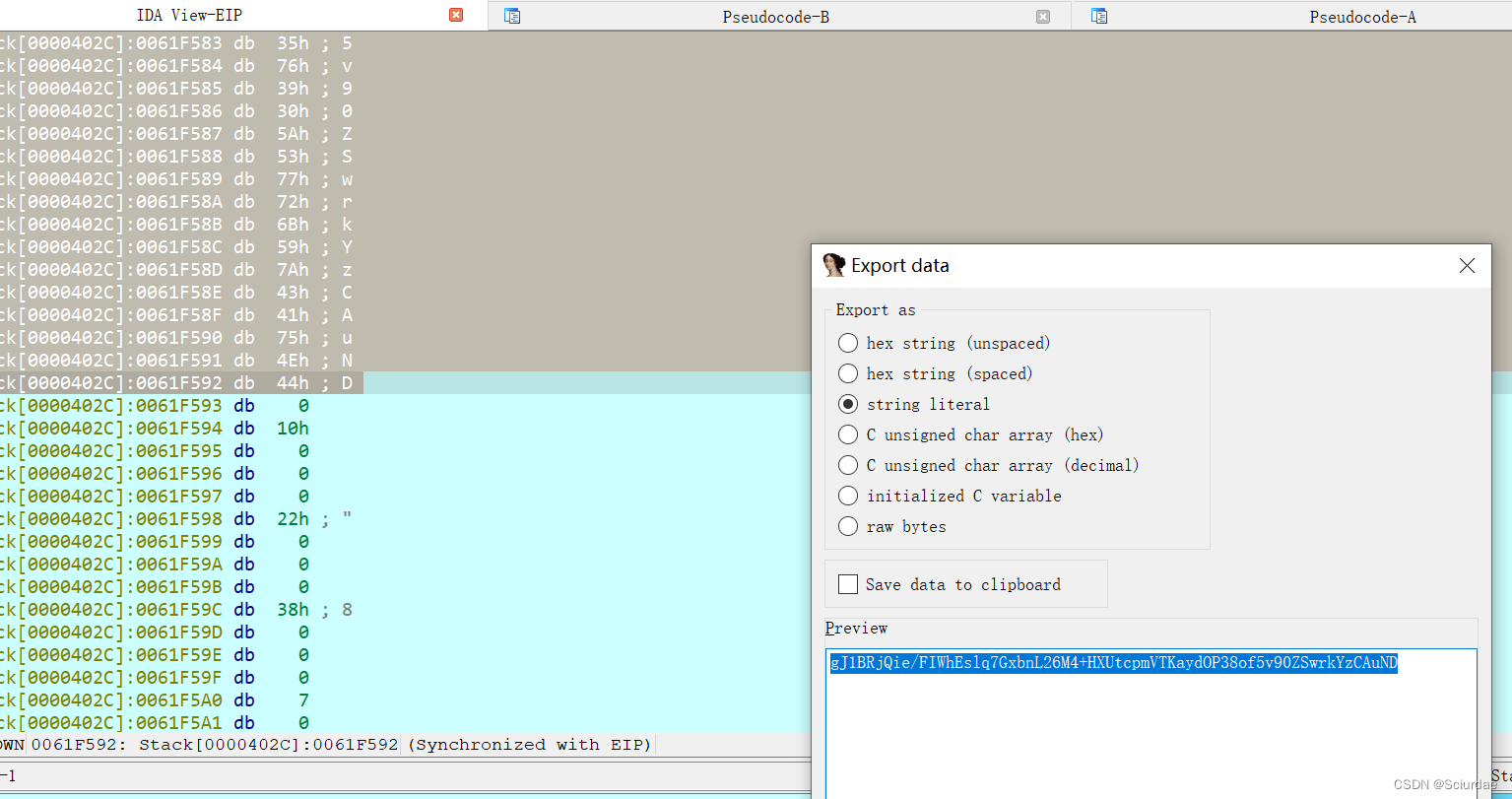Click status text Synchronized with EIP
Image resolution: width=1512 pixels, height=799 pixels.
(x=530, y=745)
